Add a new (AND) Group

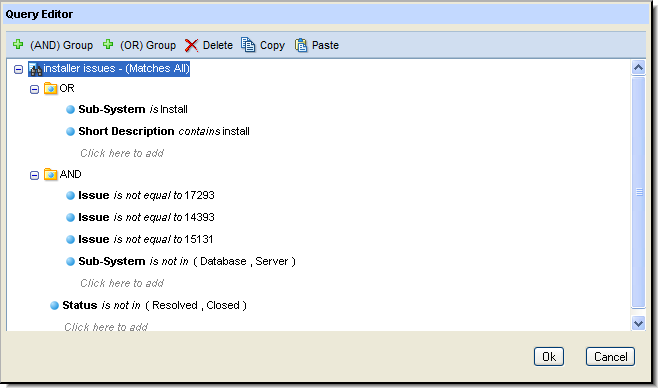point(53,45)
